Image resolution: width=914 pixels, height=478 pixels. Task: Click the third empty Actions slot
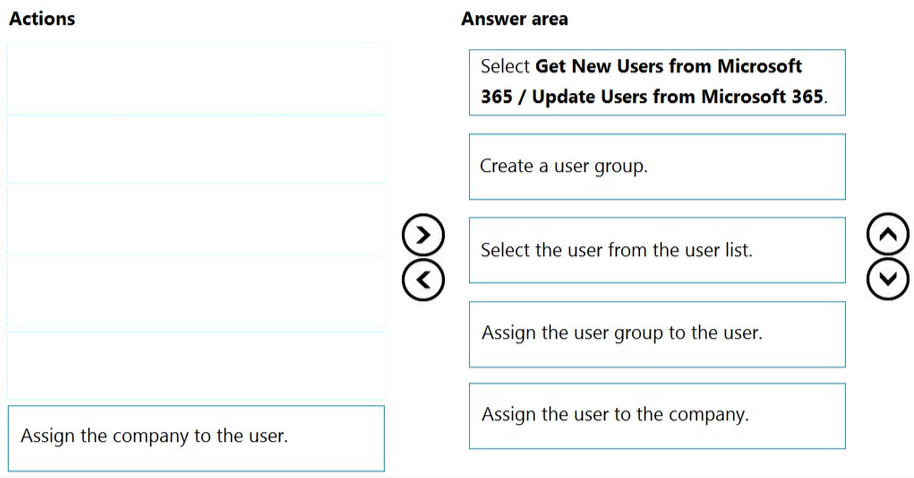click(x=196, y=221)
